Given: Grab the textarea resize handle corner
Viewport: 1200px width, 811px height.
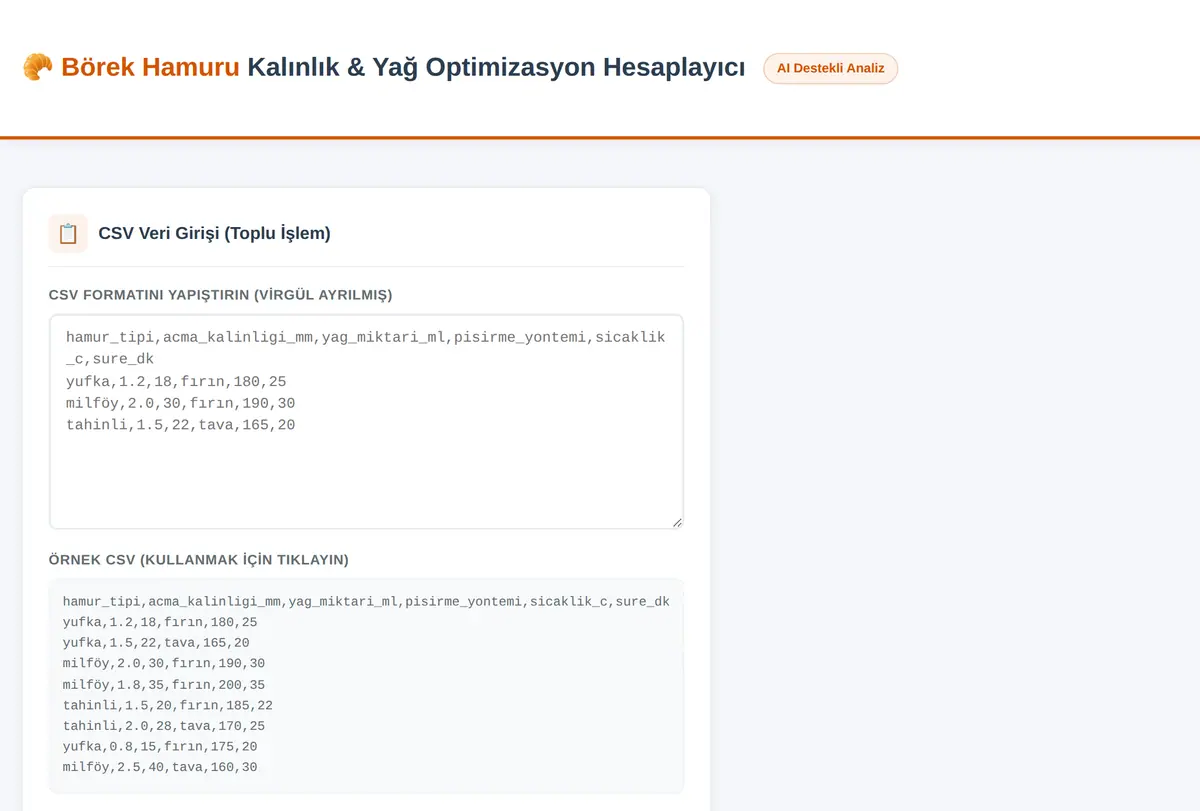Looking at the screenshot, I should (x=676, y=521).
